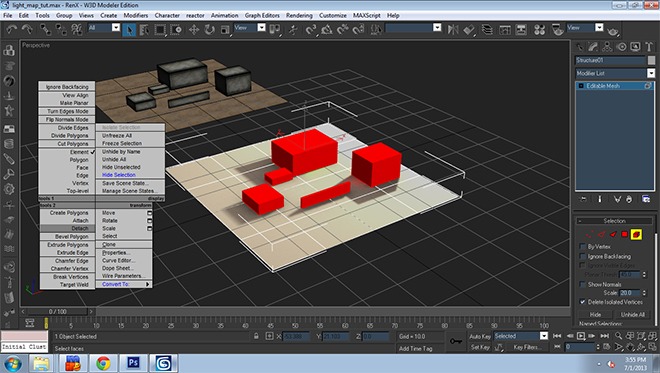Enable the Show Normals checkbox

583,284
